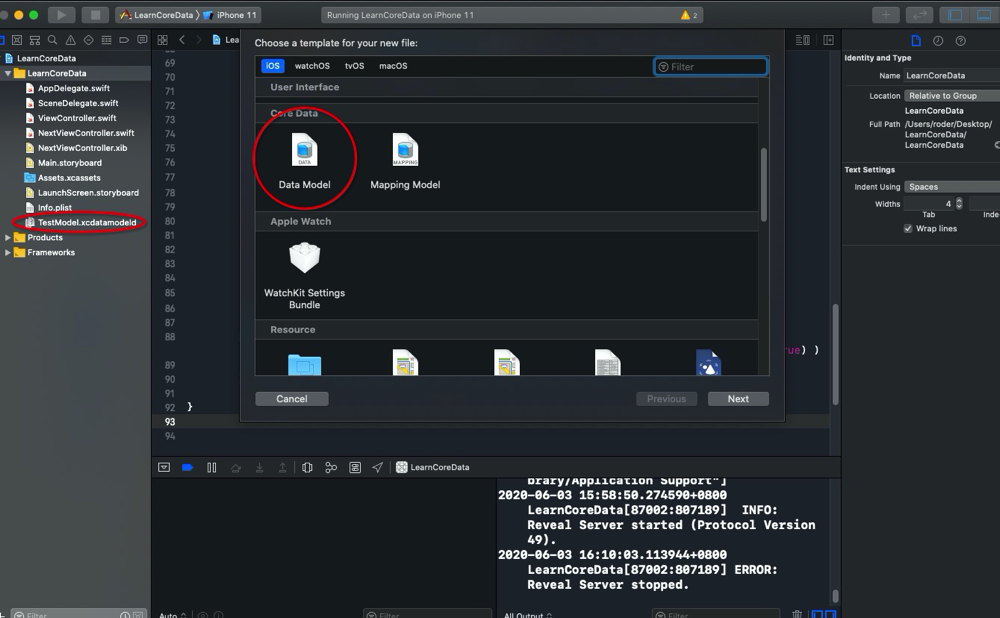Viewport: 1000px width, 618px height.
Task: Click the Tab width stepper
Action: pos(959,204)
